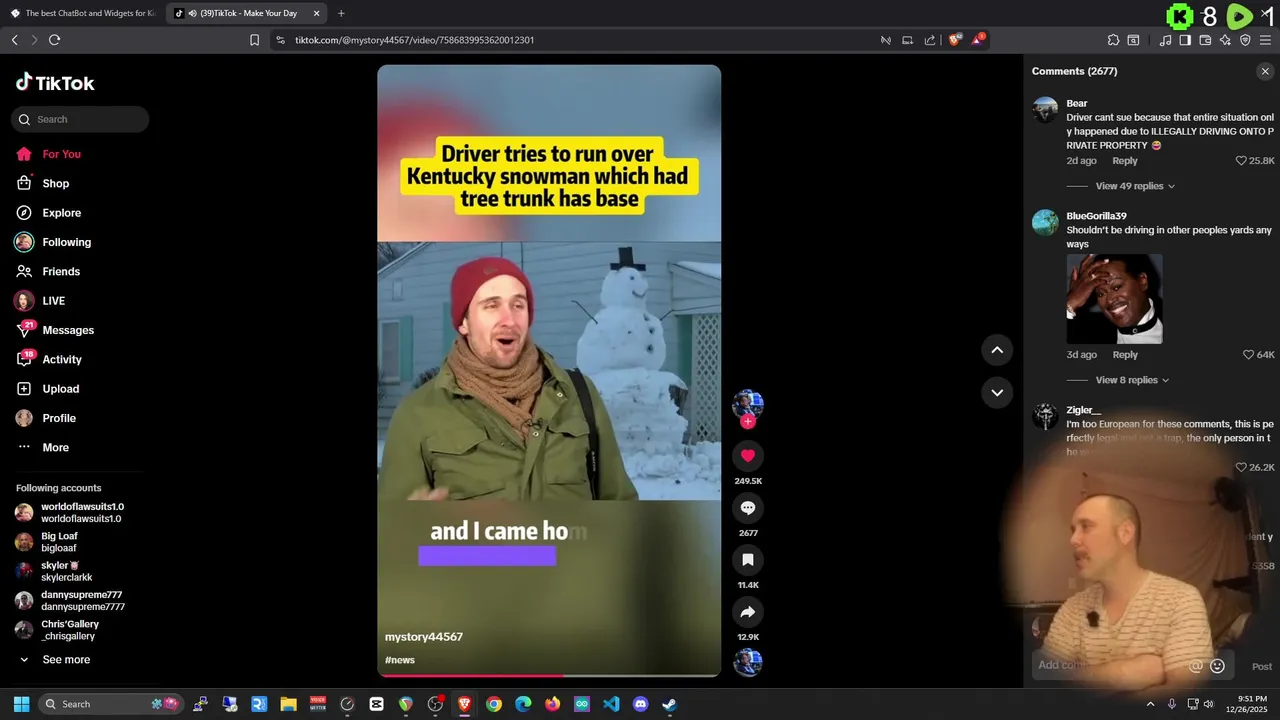
Task: Open the Shop page
Action: coord(56,183)
